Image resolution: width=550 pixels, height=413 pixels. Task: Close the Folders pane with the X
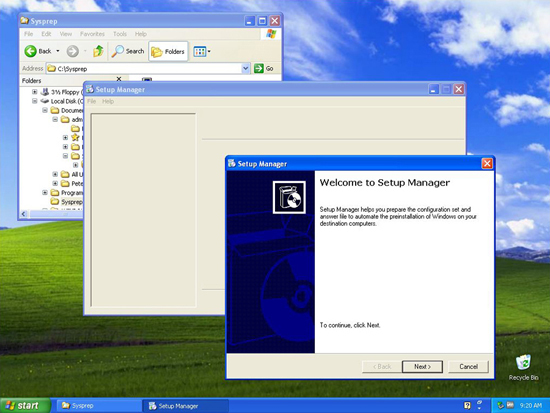tap(119, 79)
